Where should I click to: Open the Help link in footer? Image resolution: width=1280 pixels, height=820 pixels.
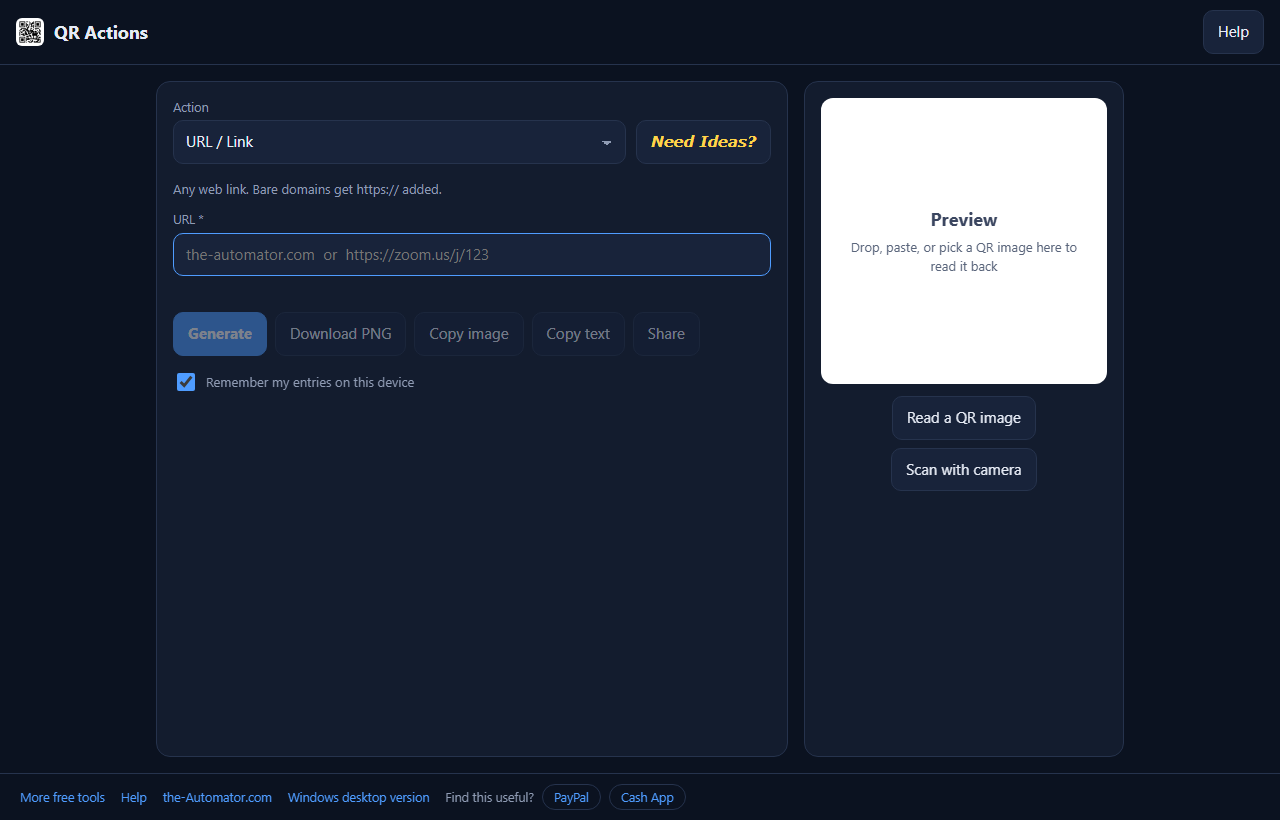tap(134, 798)
